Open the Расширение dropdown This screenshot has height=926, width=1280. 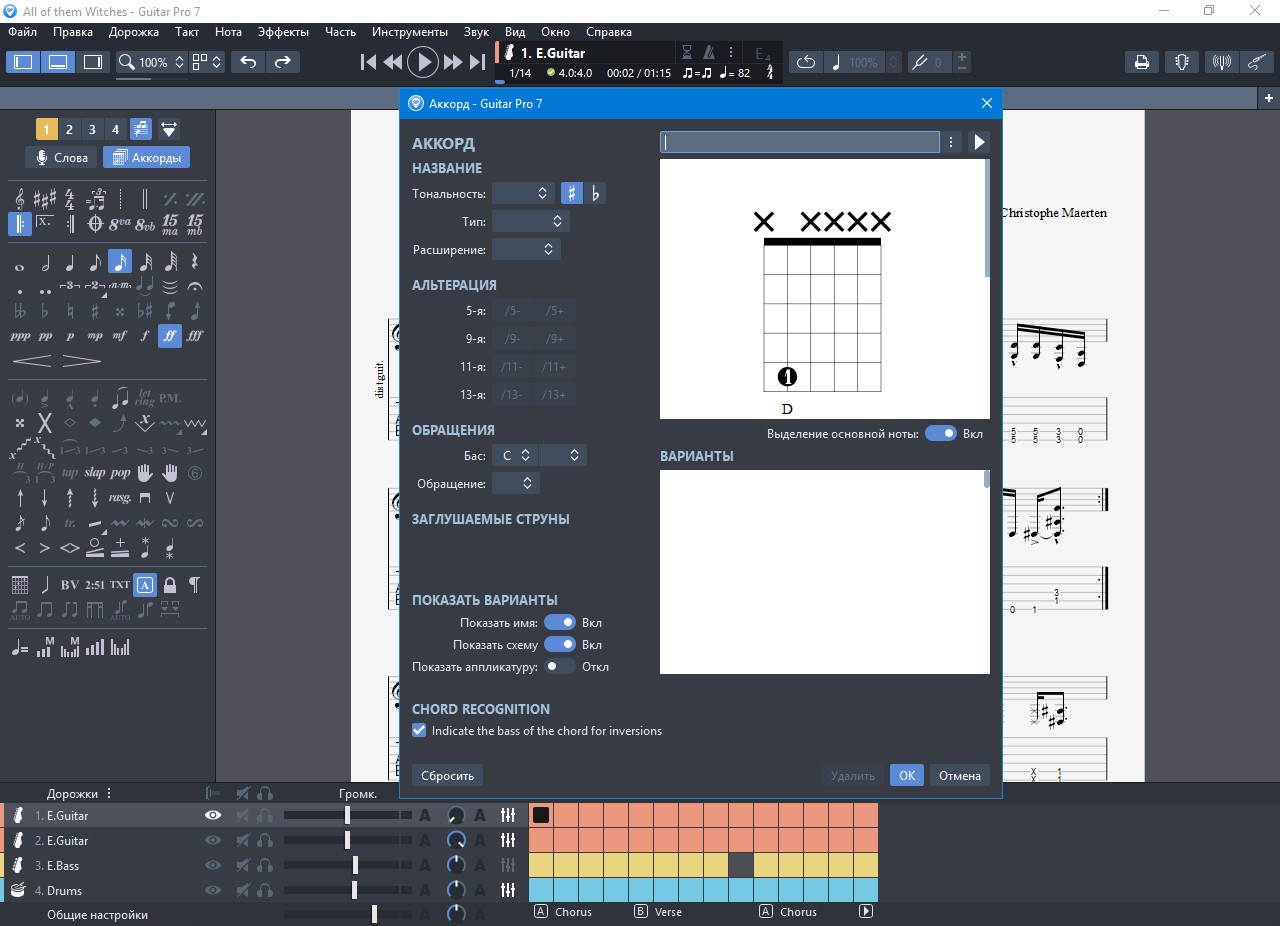(527, 249)
